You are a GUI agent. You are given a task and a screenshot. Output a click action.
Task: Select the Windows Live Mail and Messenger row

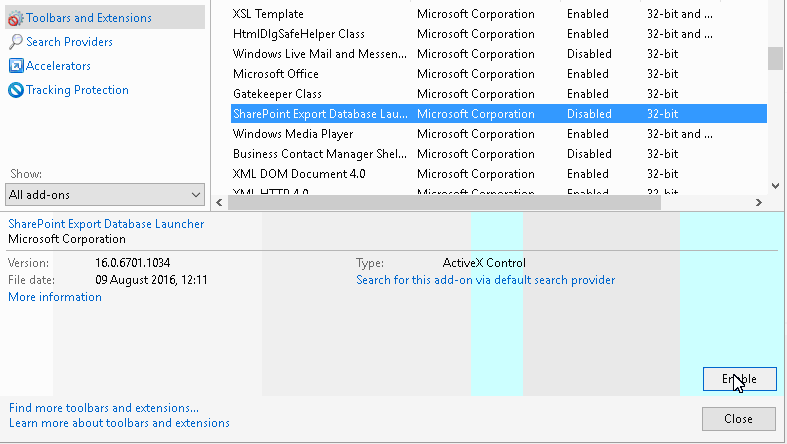click(498, 54)
